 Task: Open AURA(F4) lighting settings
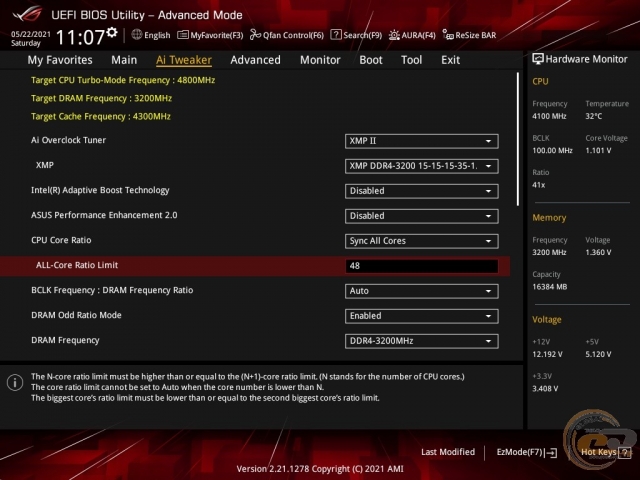pos(412,35)
